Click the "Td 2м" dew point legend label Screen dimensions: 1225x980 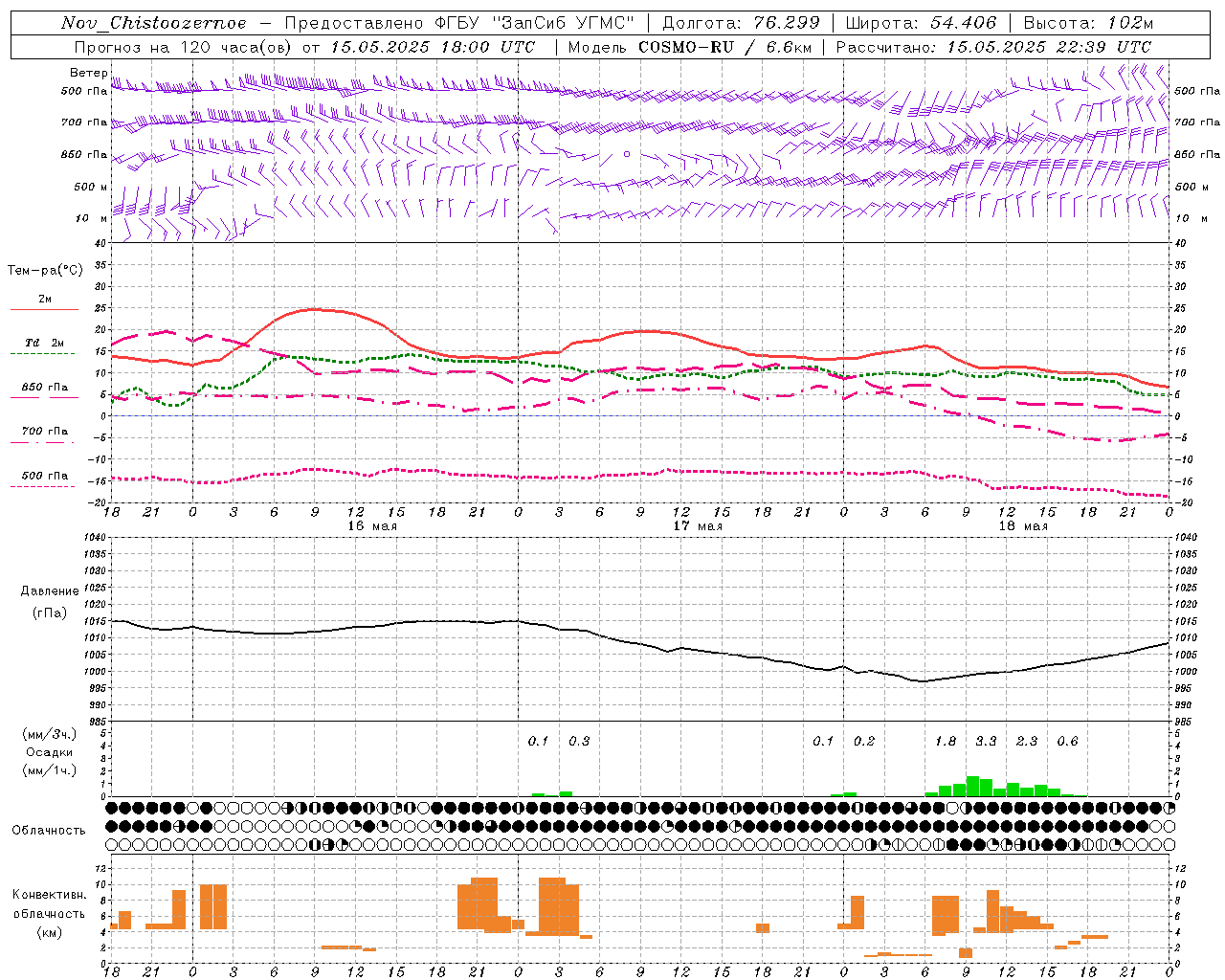point(44,343)
